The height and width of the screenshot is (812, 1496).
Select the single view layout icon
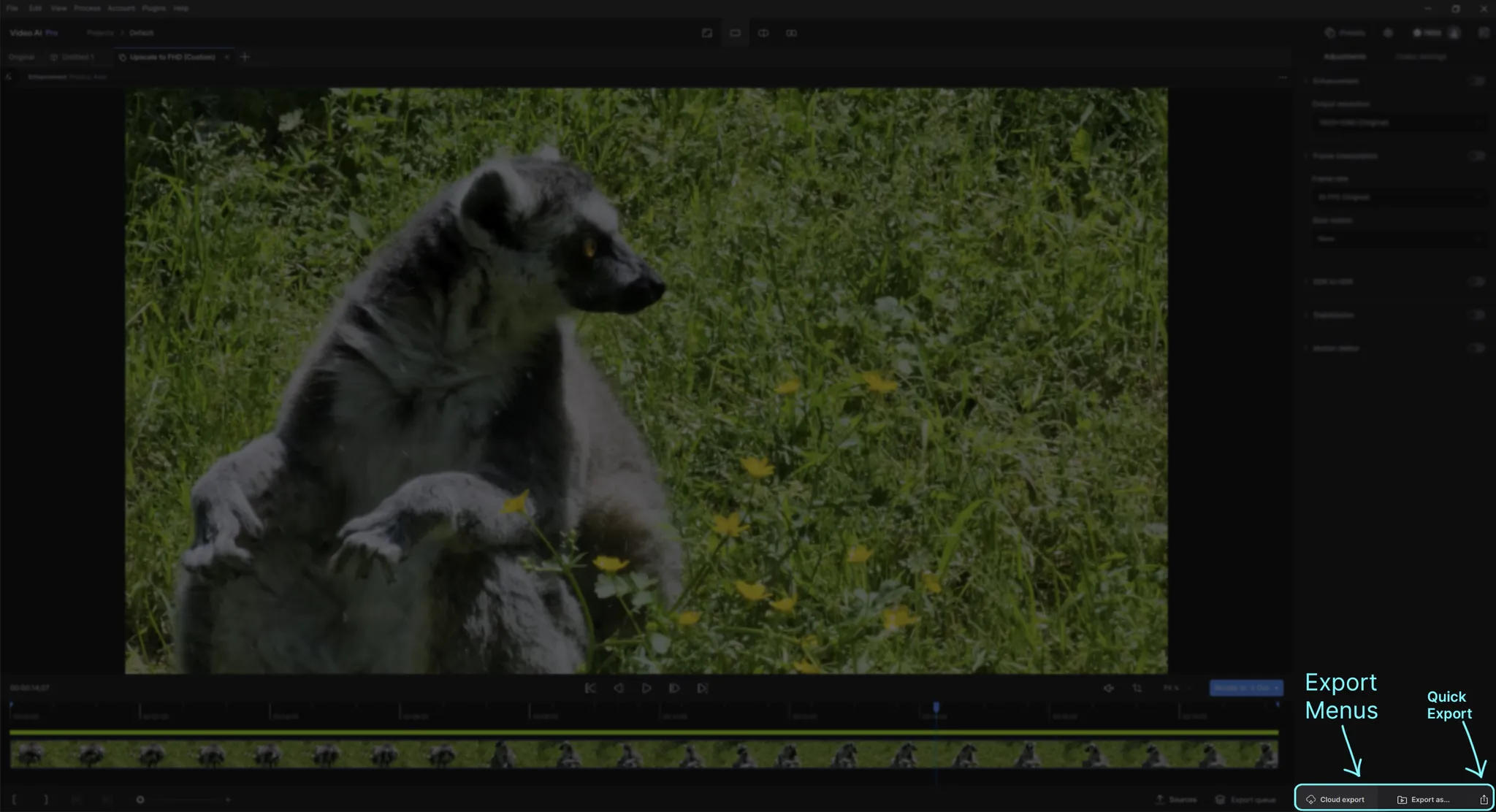point(735,33)
